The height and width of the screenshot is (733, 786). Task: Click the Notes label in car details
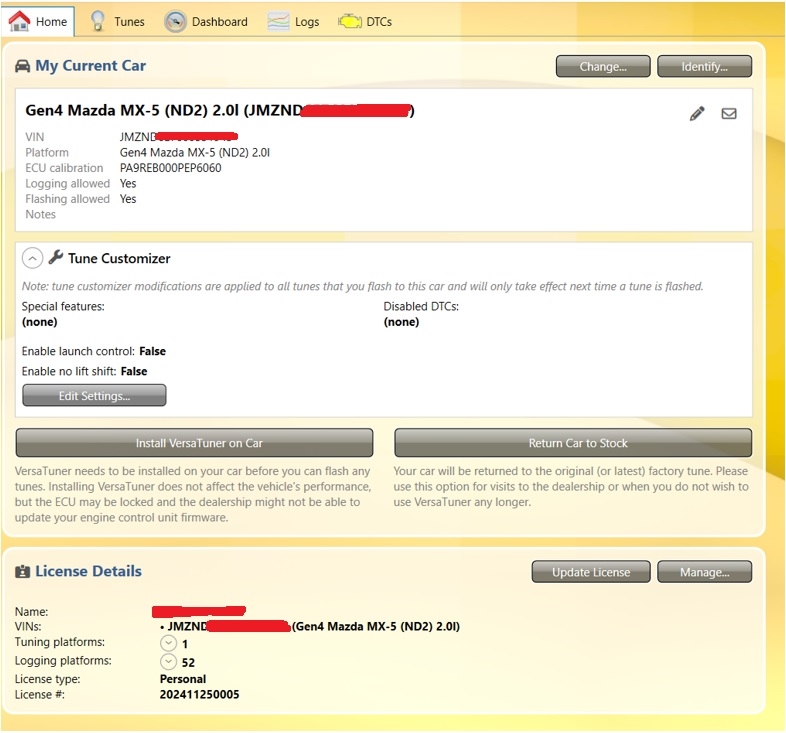(x=41, y=214)
